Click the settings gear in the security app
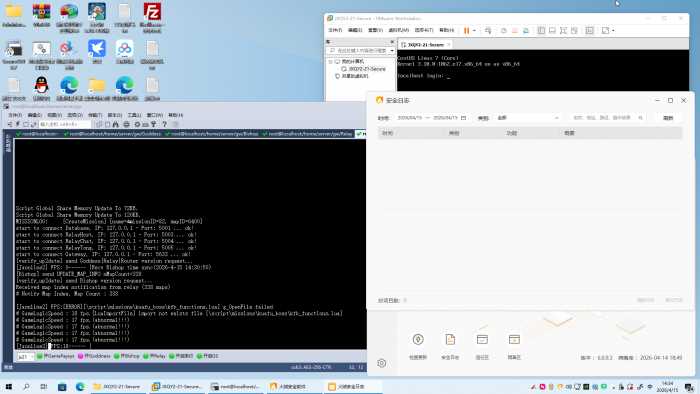Image resolution: width=700 pixels, height=394 pixels. tap(381, 363)
